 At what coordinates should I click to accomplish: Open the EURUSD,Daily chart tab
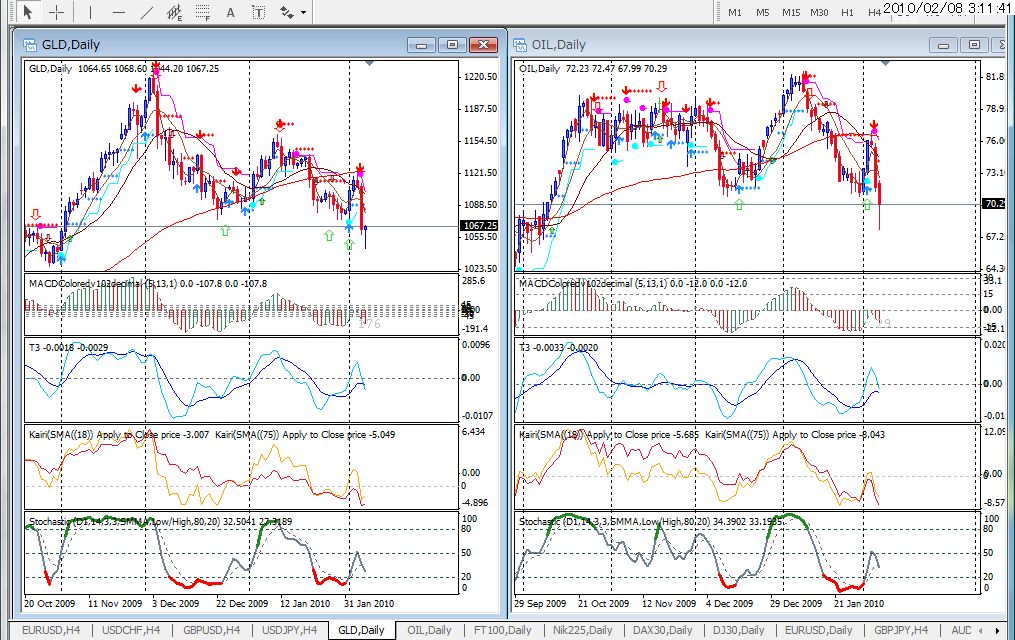point(818,630)
